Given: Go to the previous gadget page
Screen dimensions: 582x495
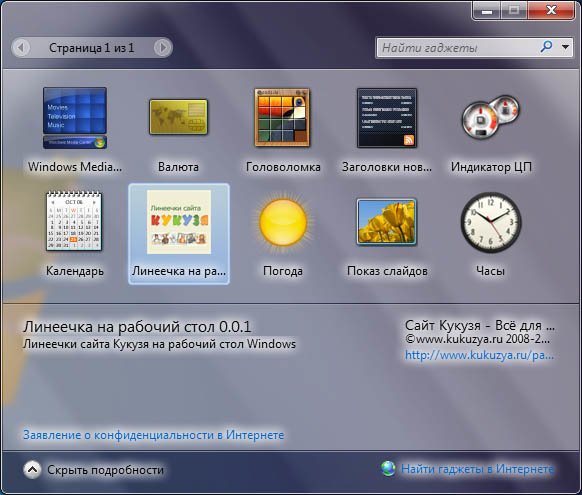Looking at the screenshot, I should (22, 47).
